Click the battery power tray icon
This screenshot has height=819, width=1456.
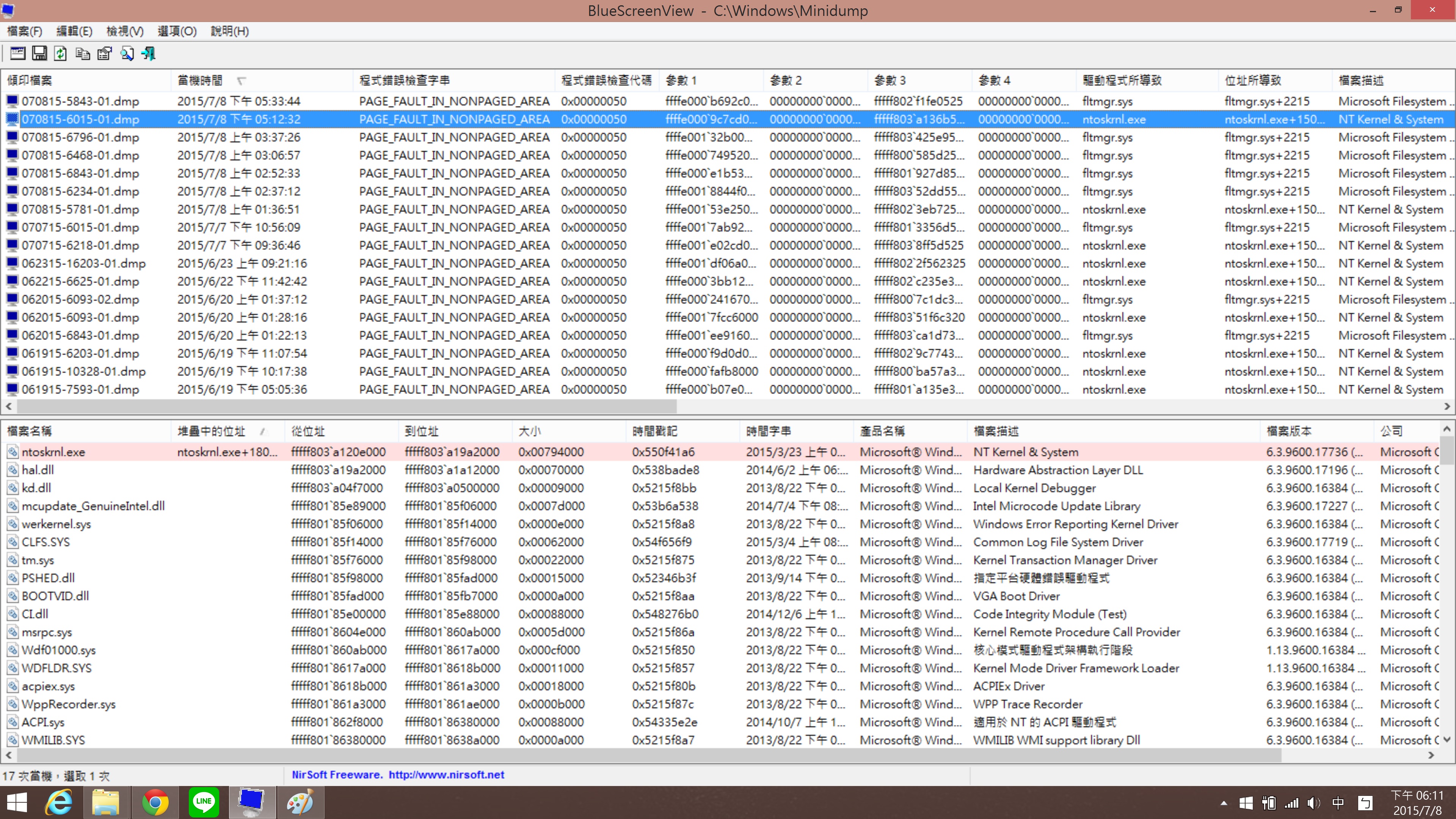click(x=1269, y=803)
